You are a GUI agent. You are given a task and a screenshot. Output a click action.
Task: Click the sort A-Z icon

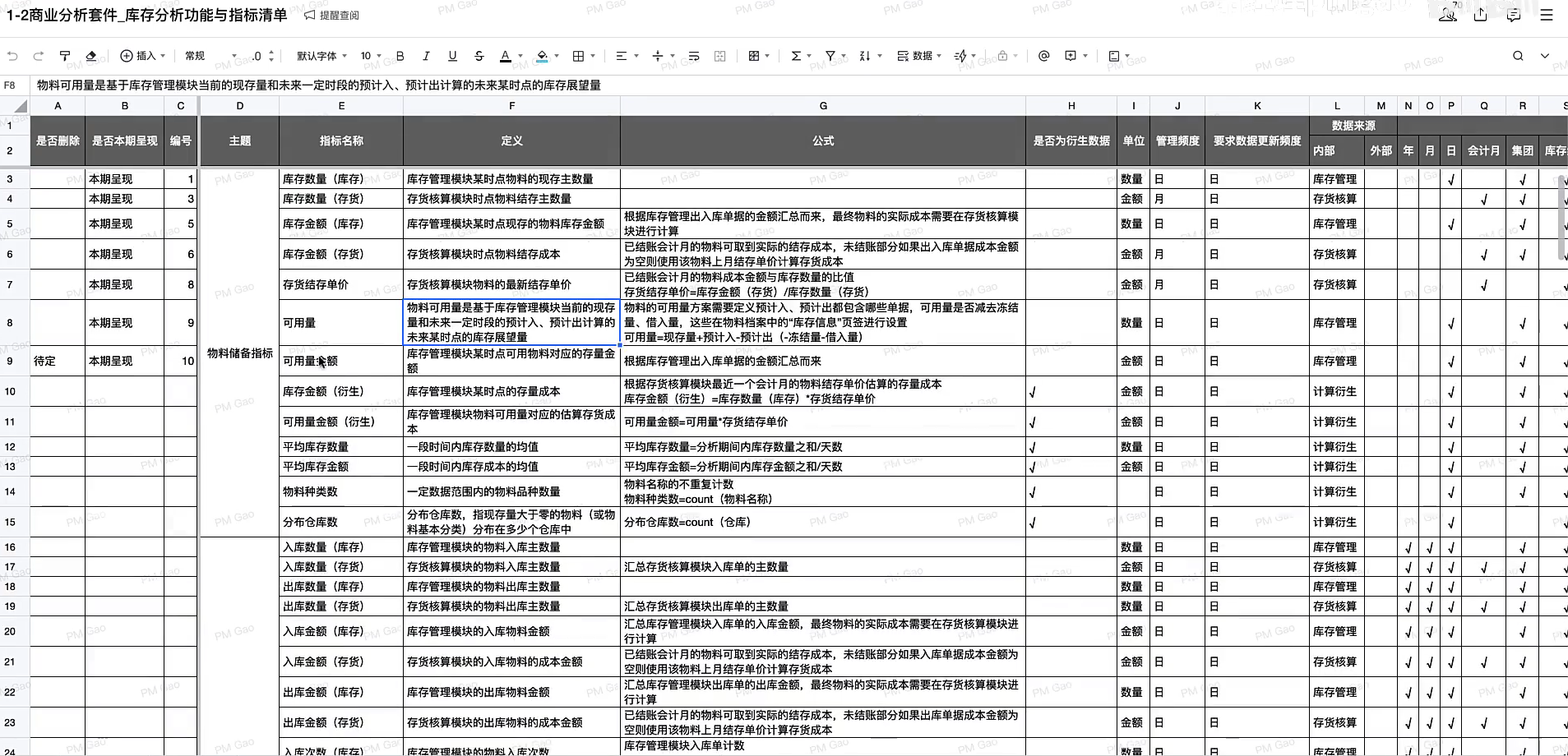coord(865,56)
